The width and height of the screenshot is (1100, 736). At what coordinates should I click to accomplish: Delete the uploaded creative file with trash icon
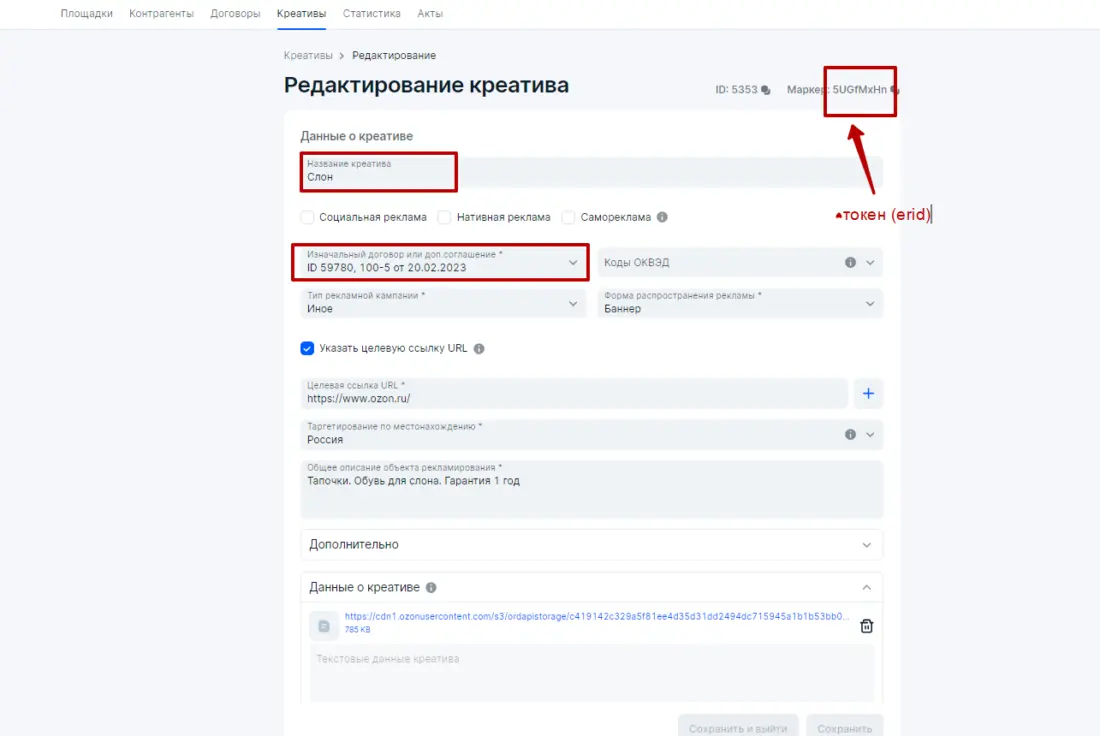pos(866,626)
